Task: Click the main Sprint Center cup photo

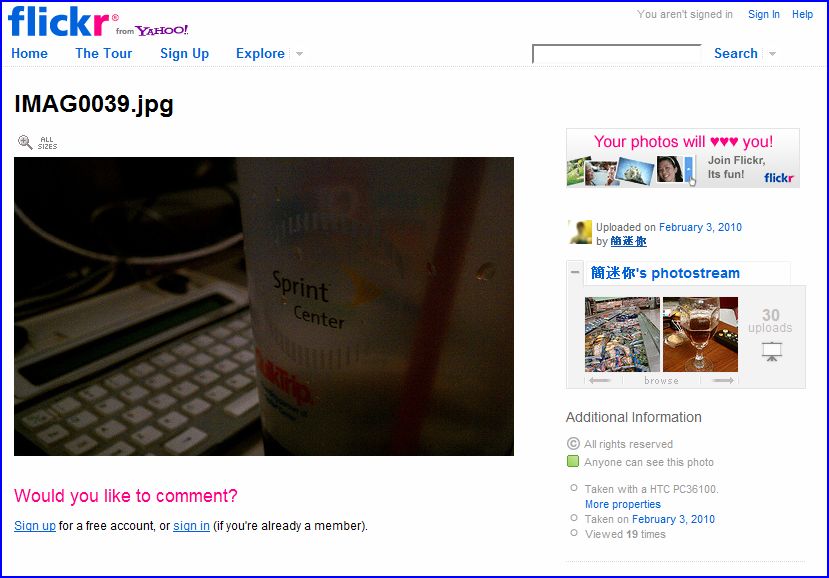Action: click(x=264, y=306)
